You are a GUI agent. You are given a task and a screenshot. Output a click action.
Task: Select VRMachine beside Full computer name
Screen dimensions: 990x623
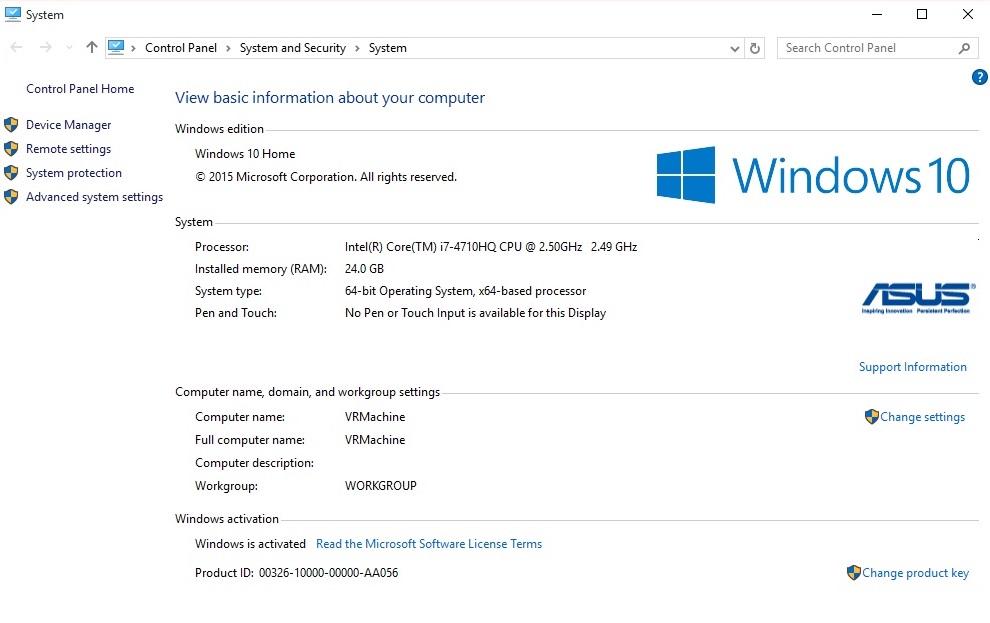point(375,440)
